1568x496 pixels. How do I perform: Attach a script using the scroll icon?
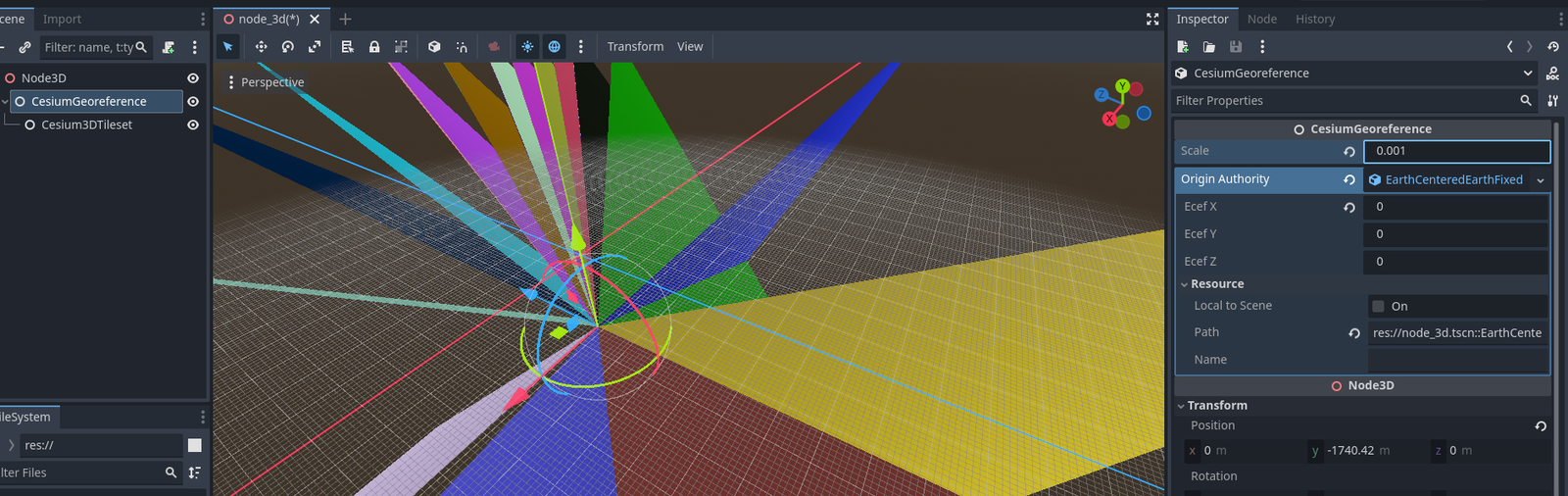pos(169,47)
